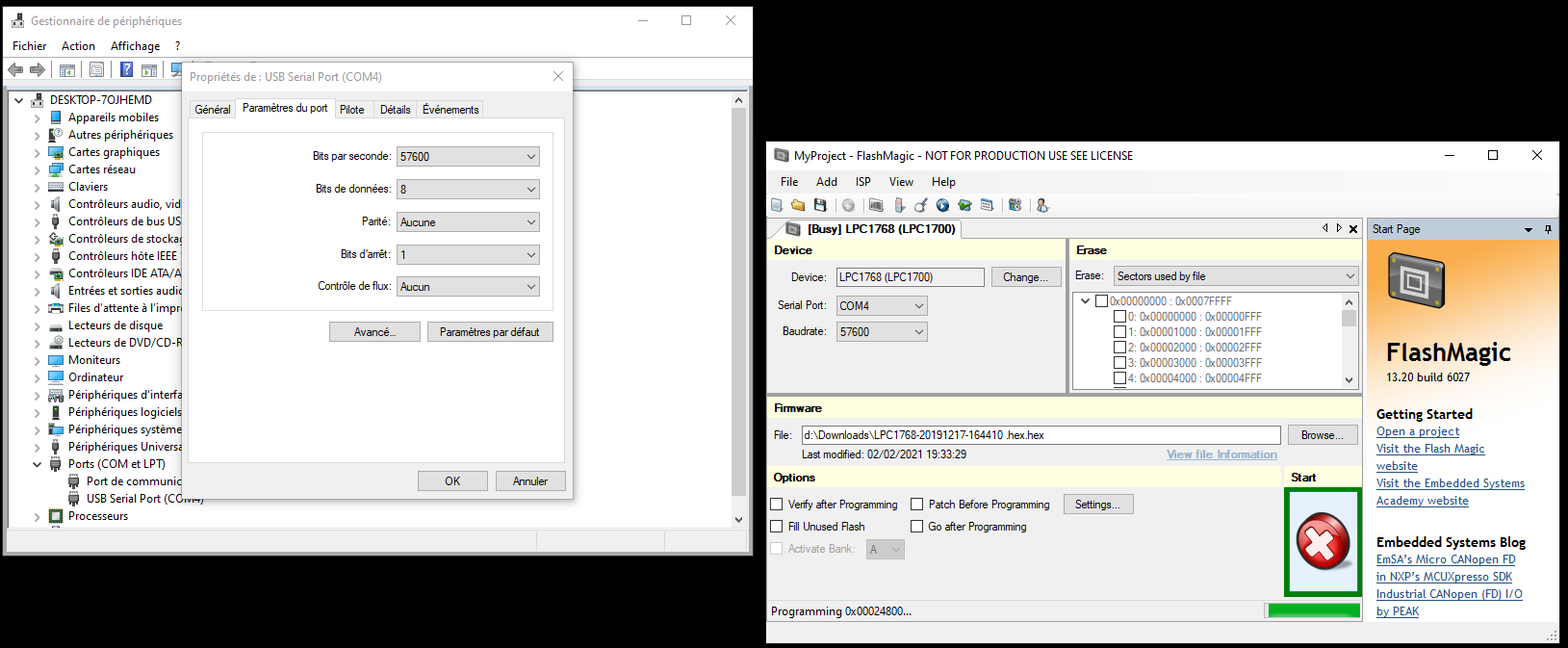
Task: Click the Change... device button
Action: pyautogui.click(x=1025, y=277)
